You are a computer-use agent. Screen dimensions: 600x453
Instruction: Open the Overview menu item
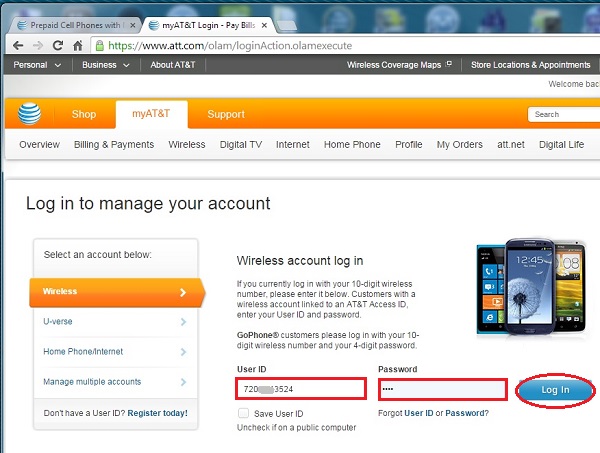tap(39, 144)
